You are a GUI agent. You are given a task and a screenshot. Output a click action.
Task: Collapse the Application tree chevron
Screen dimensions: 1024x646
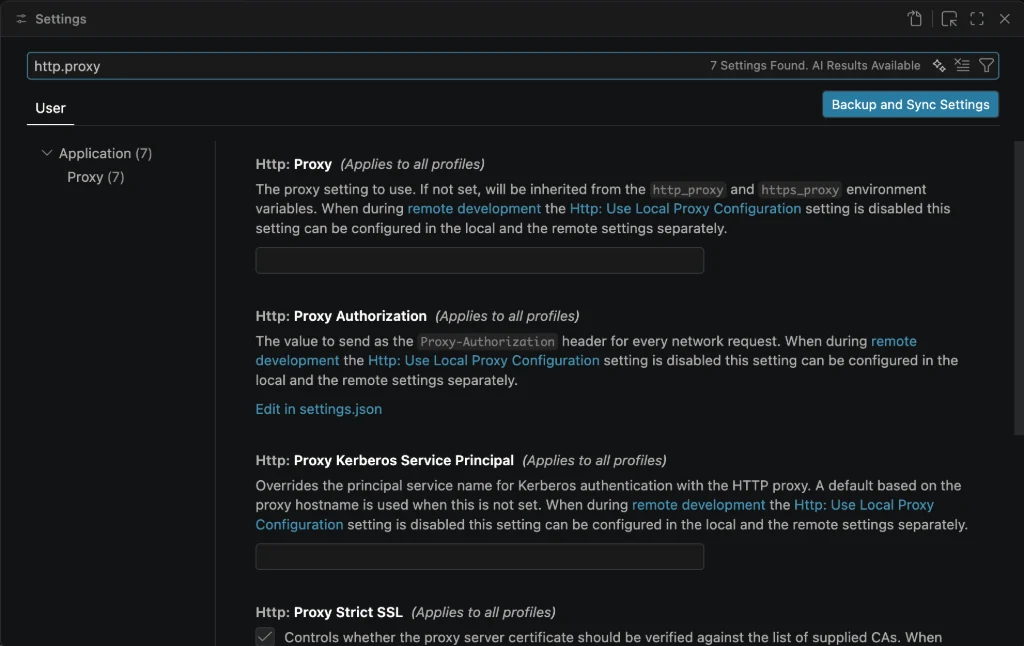[47, 153]
